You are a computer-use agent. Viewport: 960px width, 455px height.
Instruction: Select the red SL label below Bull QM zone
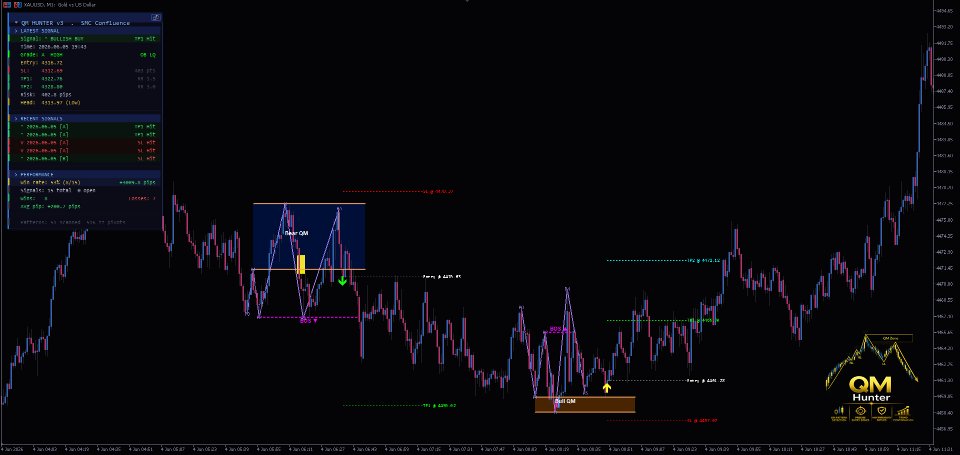coord(702,421)
